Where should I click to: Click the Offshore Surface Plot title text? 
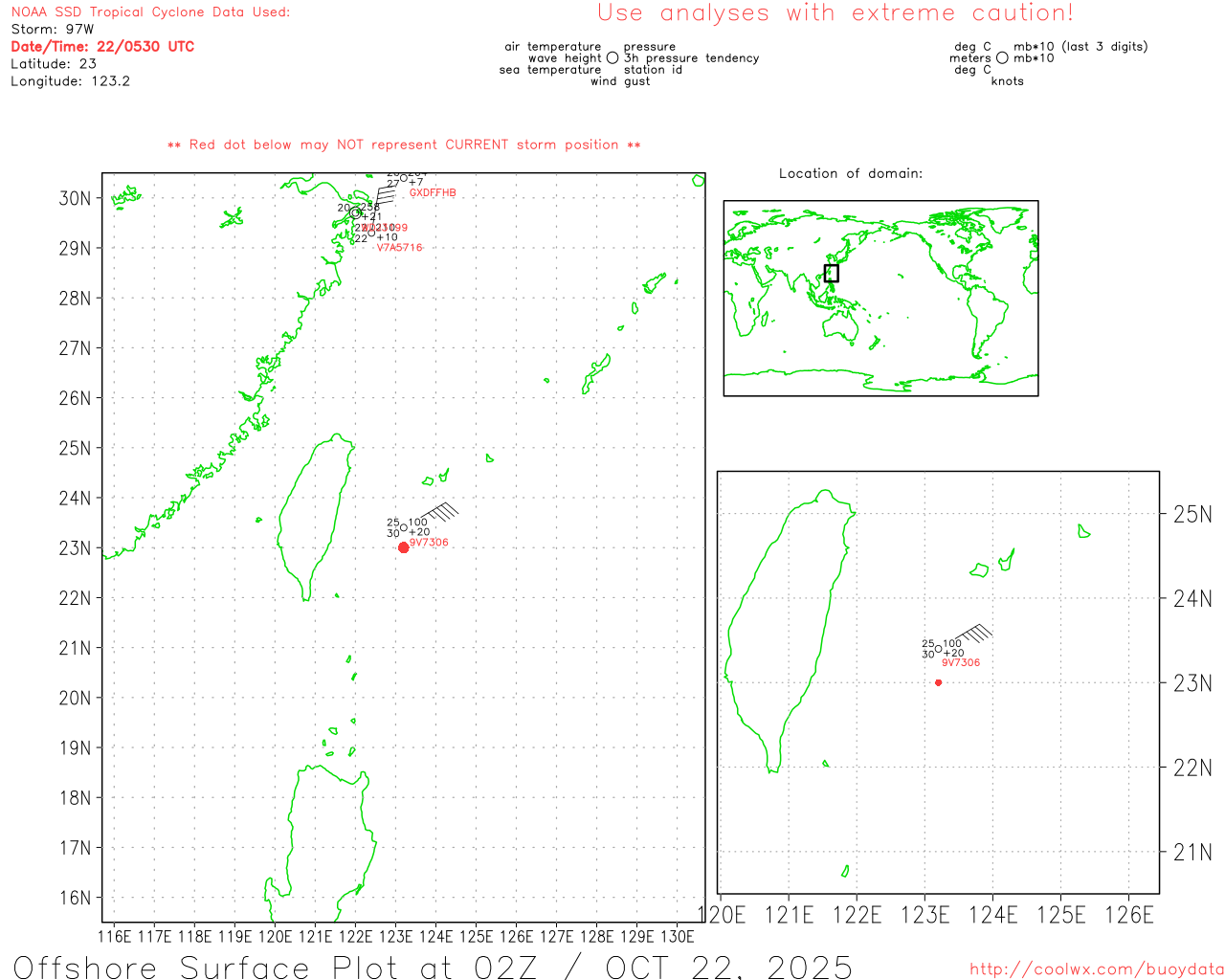point(433,966)
